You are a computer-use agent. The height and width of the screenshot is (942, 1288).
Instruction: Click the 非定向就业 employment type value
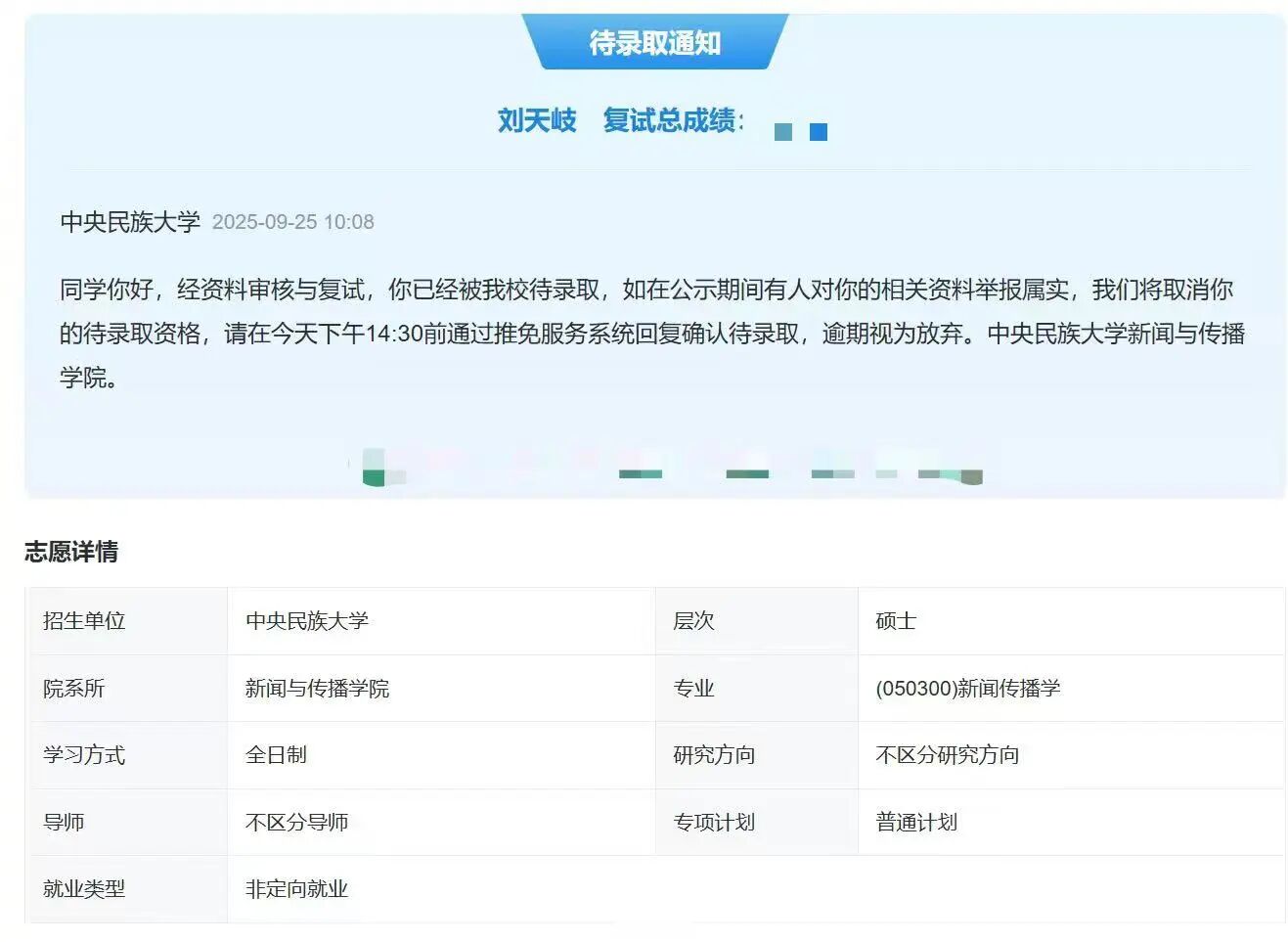(296, 889)
